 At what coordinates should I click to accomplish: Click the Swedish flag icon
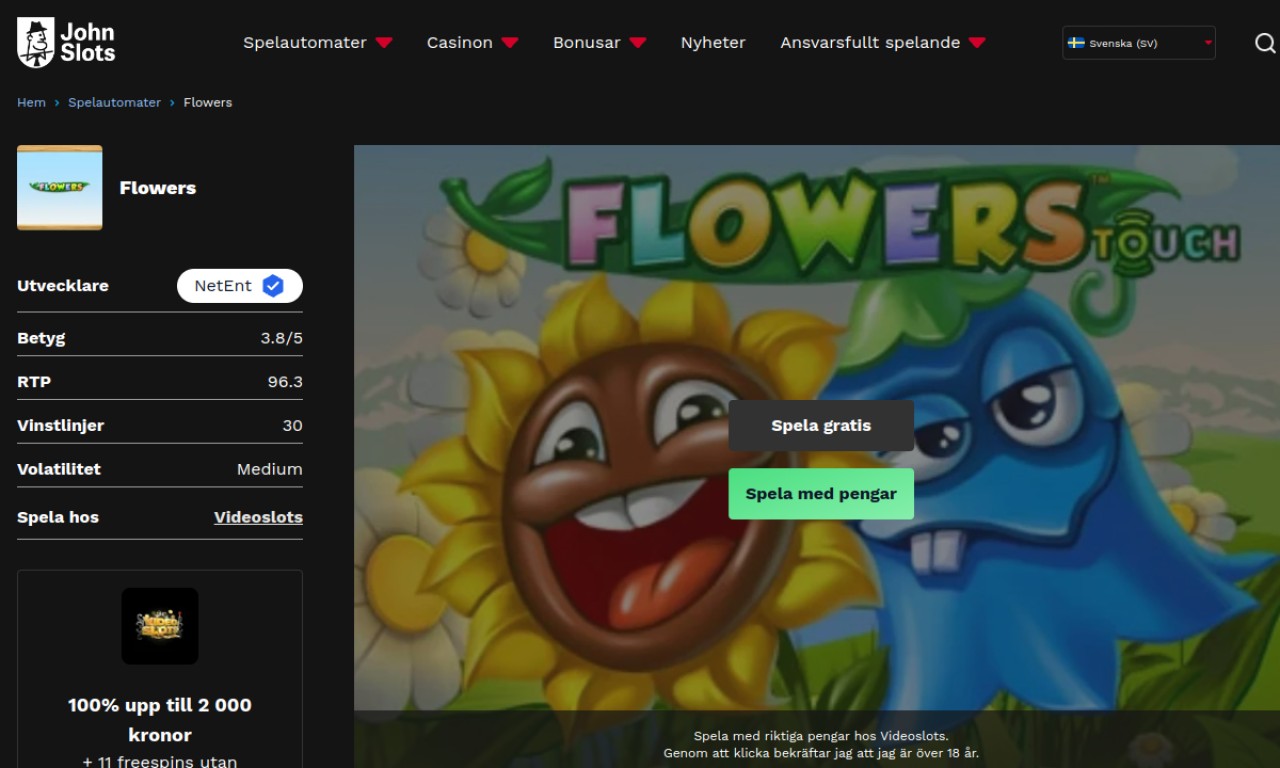[x=1076, y=43]
